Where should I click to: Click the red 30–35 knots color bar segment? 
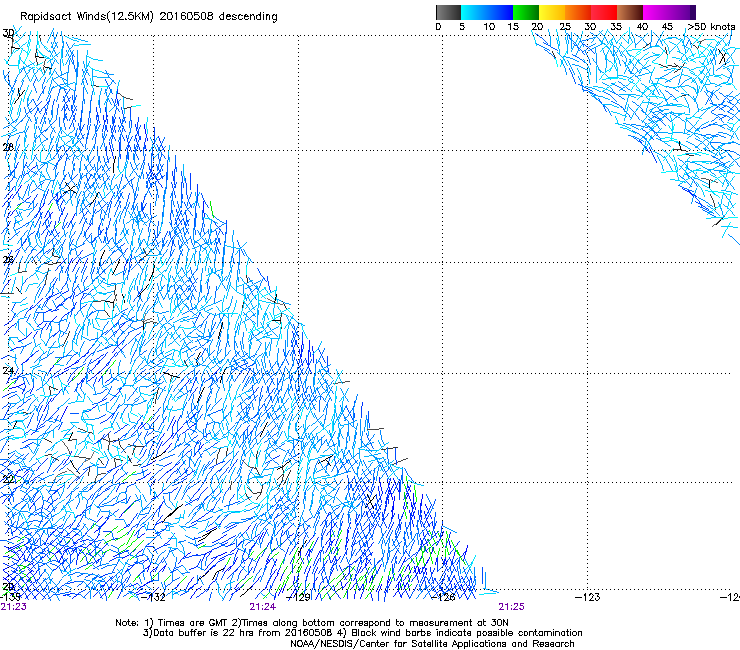pyautogui.click(x=604, y=12)
